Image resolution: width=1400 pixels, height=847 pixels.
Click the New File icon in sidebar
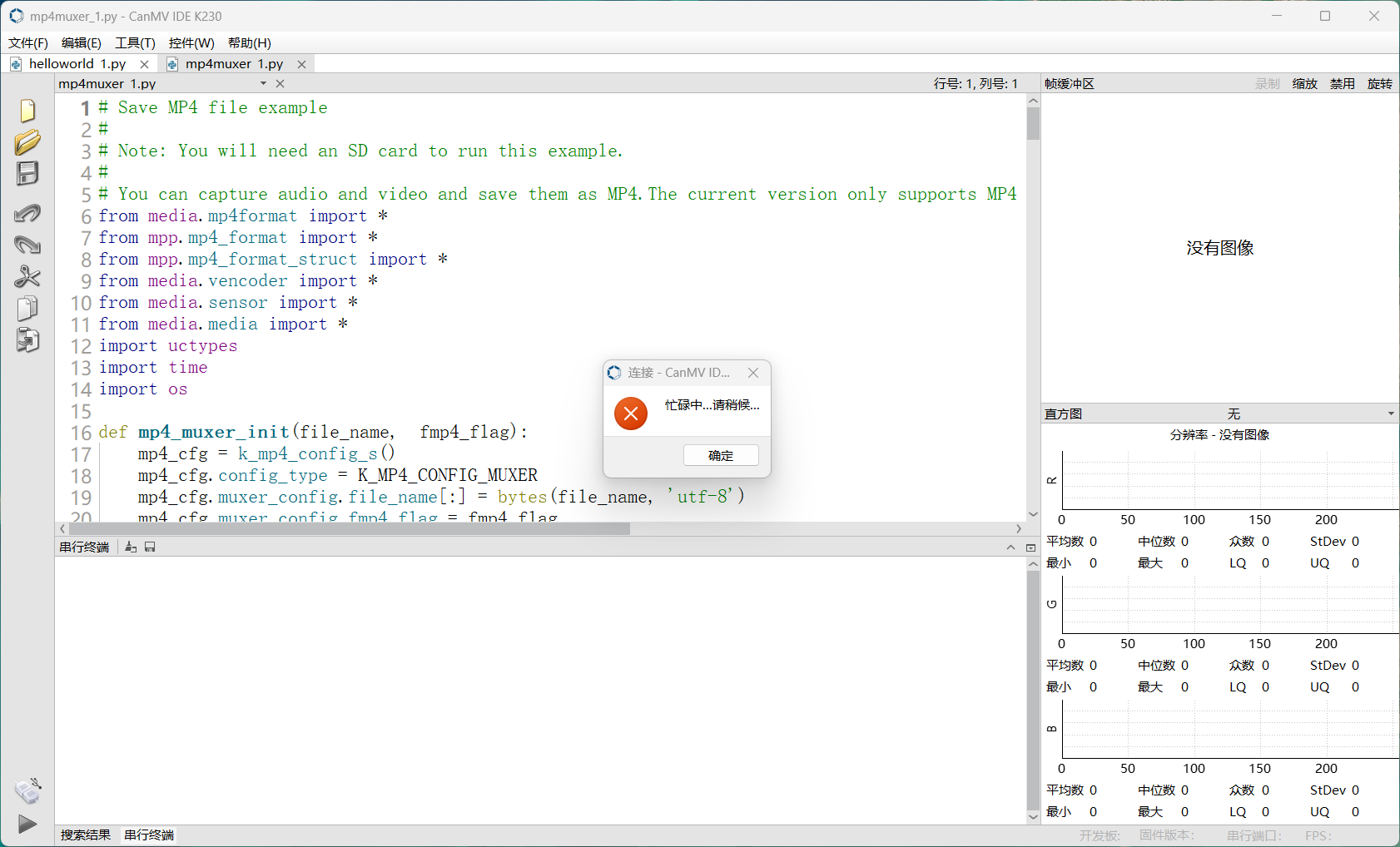[27, 111]
